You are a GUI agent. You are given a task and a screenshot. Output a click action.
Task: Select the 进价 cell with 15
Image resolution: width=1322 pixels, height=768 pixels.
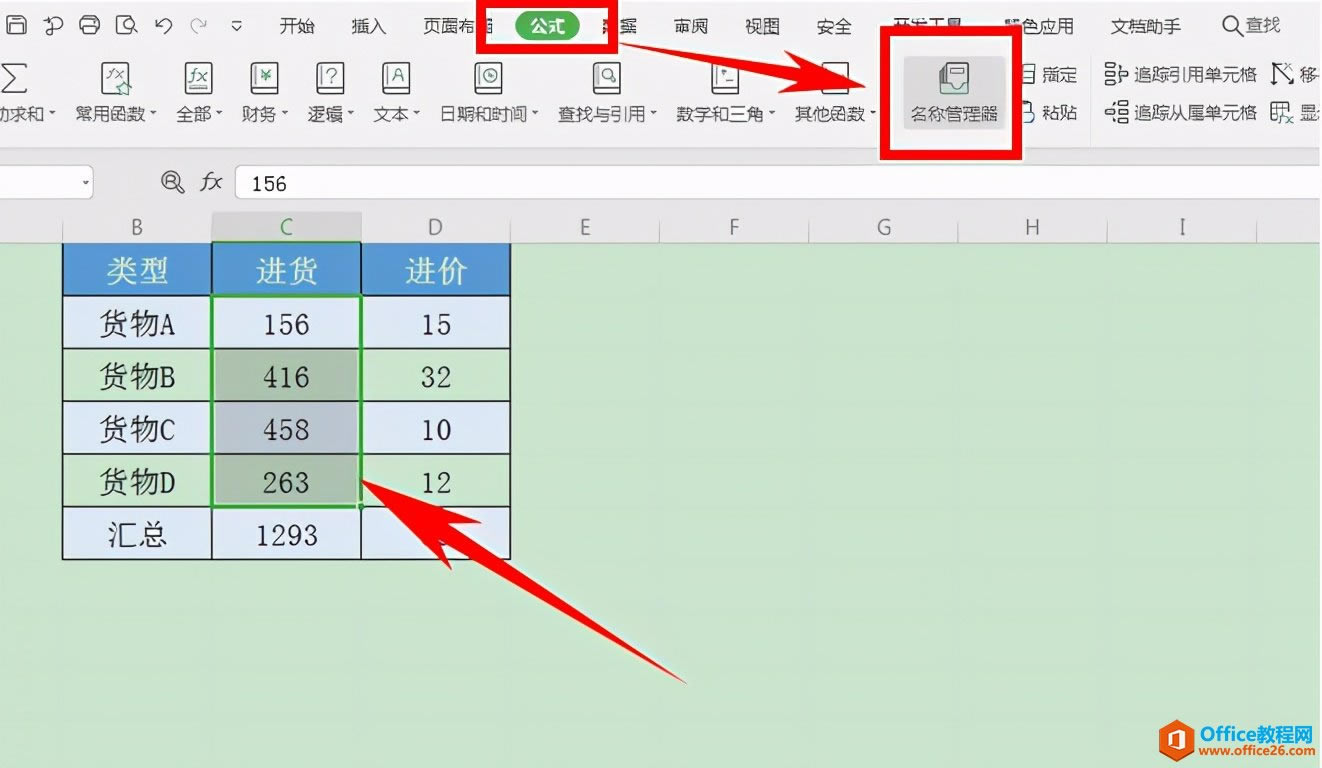435,322
